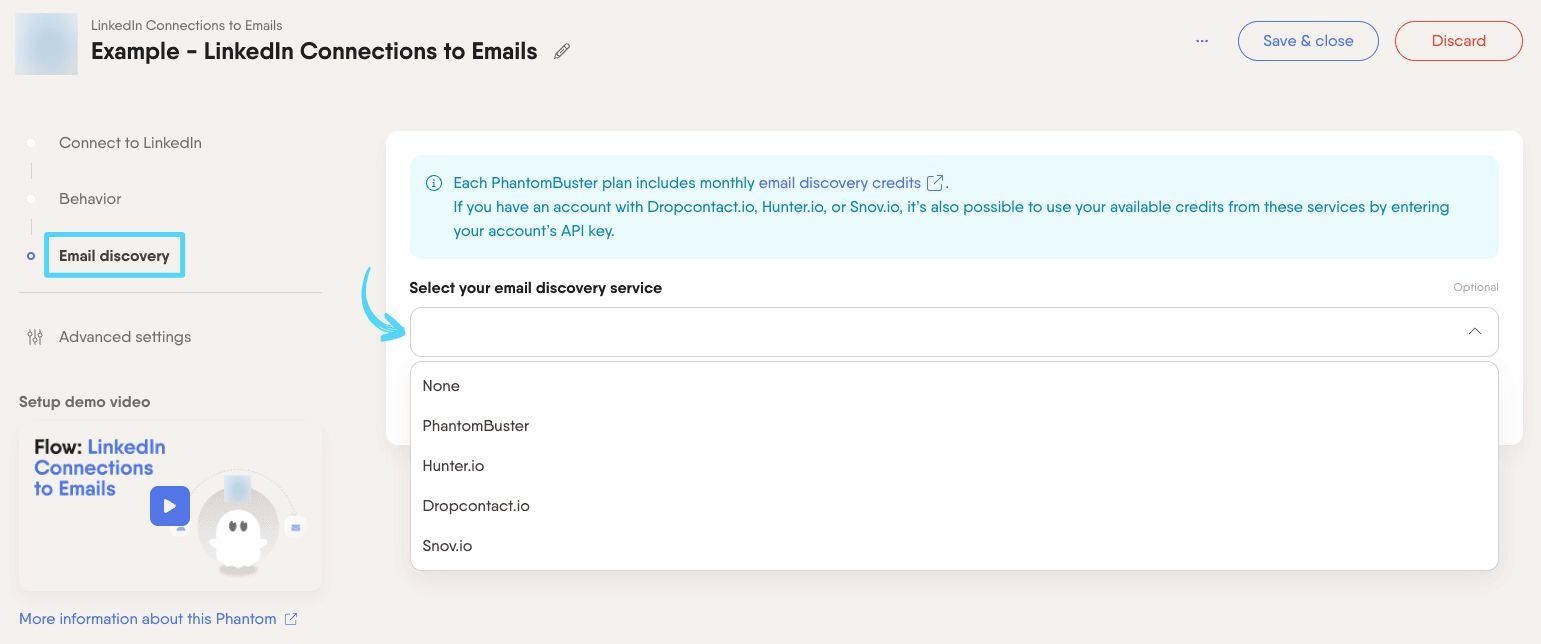Click the blurred Phantom logo thumbnail
Screen dimensions: 1541x644
46,44
